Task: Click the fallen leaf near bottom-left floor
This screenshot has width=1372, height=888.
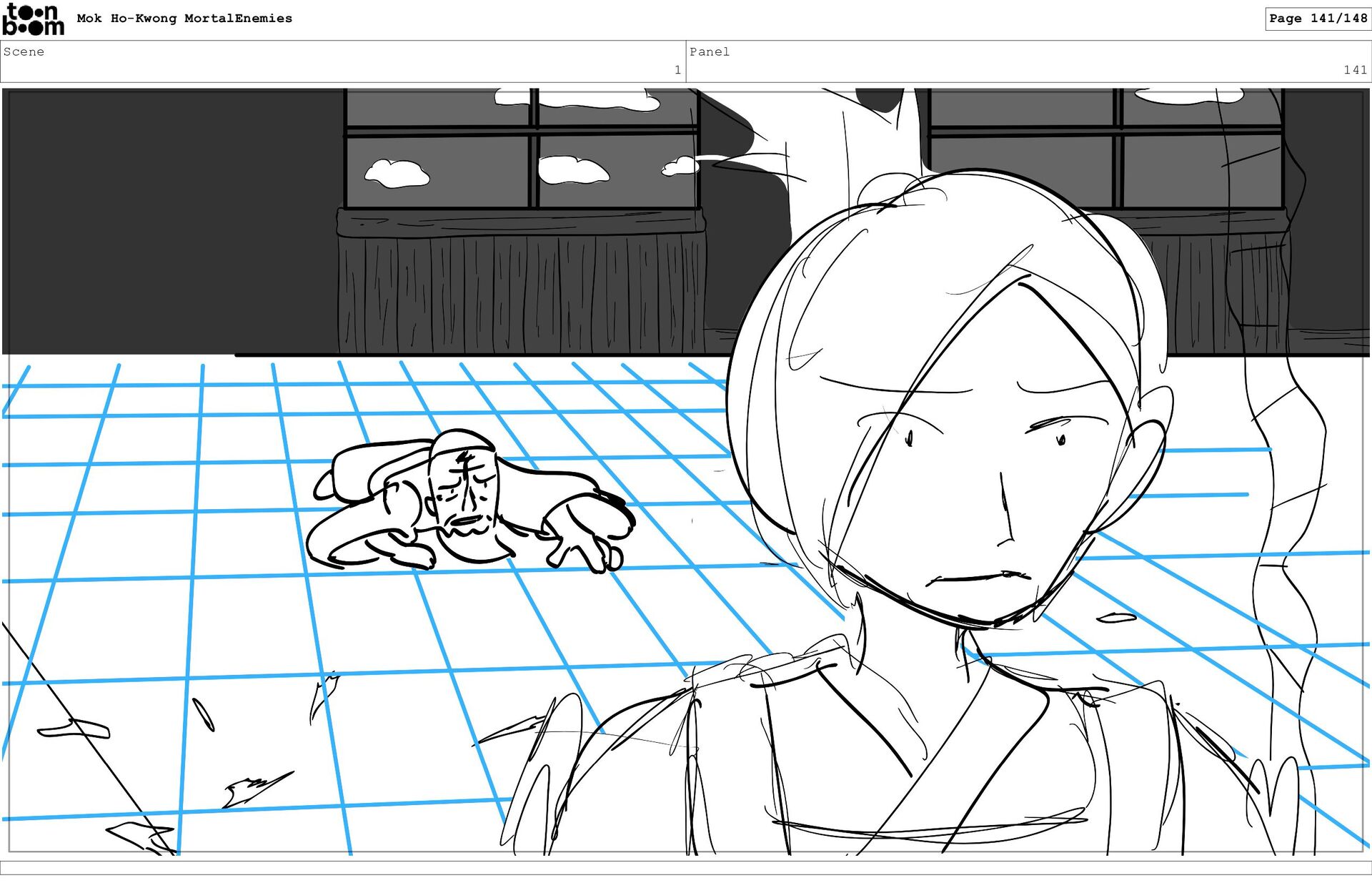Action: click(x=74, y=730)
